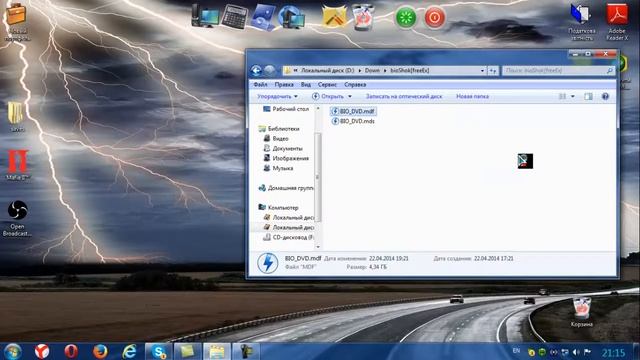
Task: Launch Firefox from taskbar
Action: [100, 351]
